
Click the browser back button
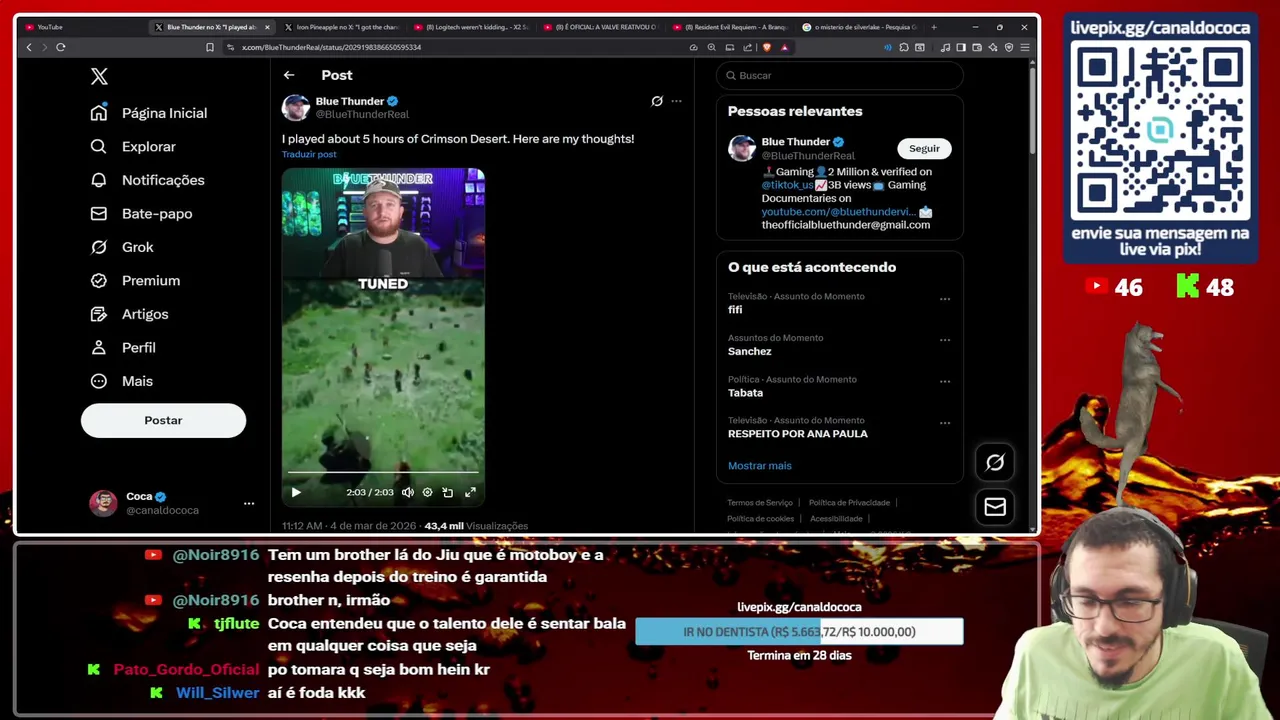point(29,47)
